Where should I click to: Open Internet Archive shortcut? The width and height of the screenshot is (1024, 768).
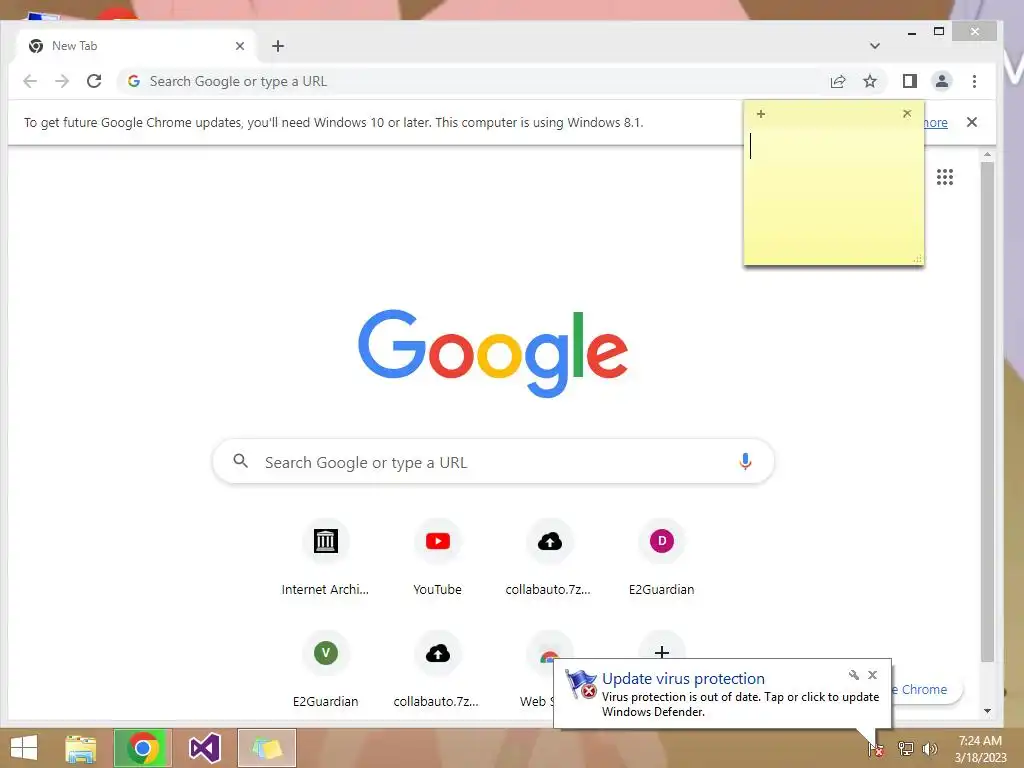[x=325, y=558]
